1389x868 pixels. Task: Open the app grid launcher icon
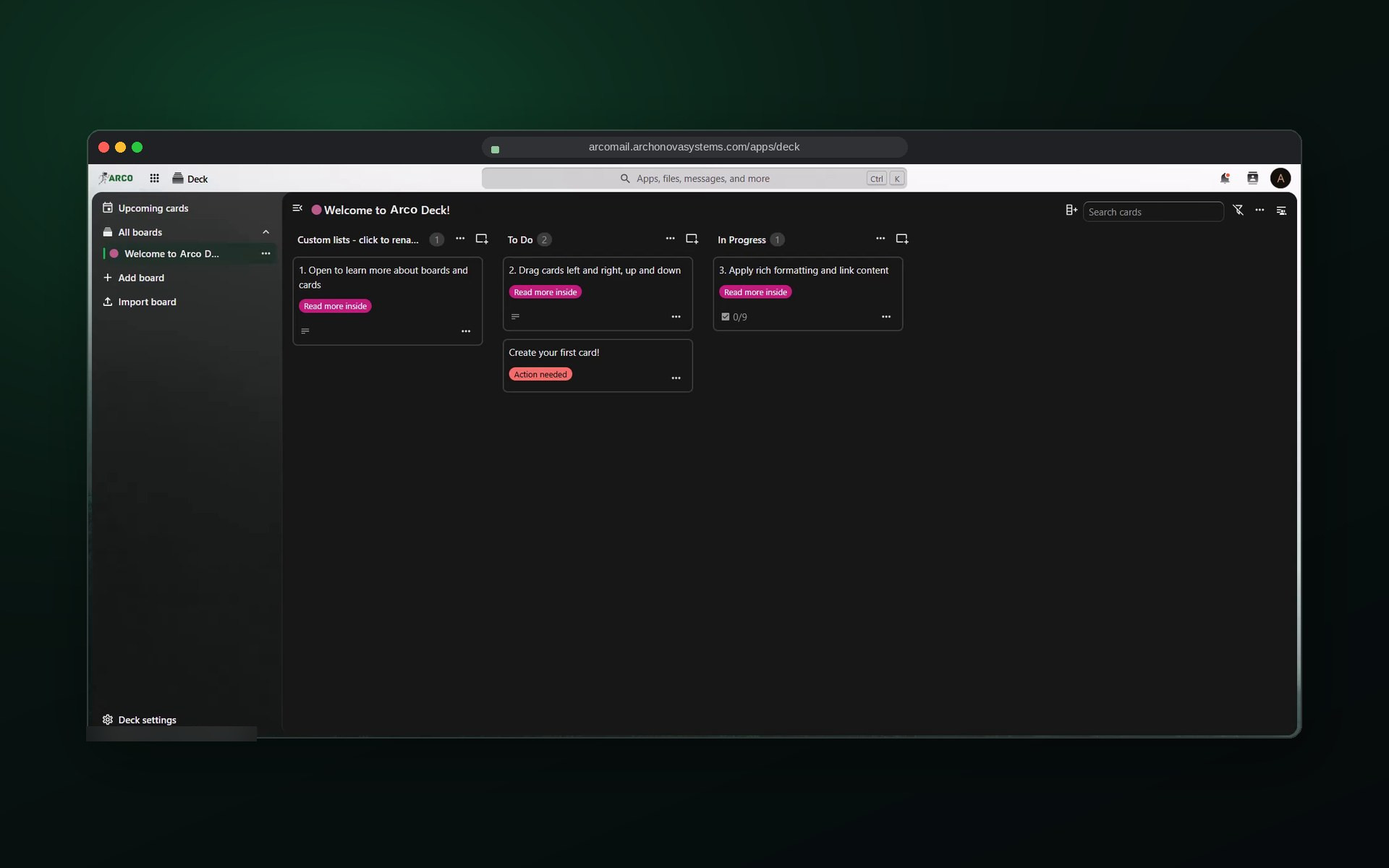click(x=154, y=178)
